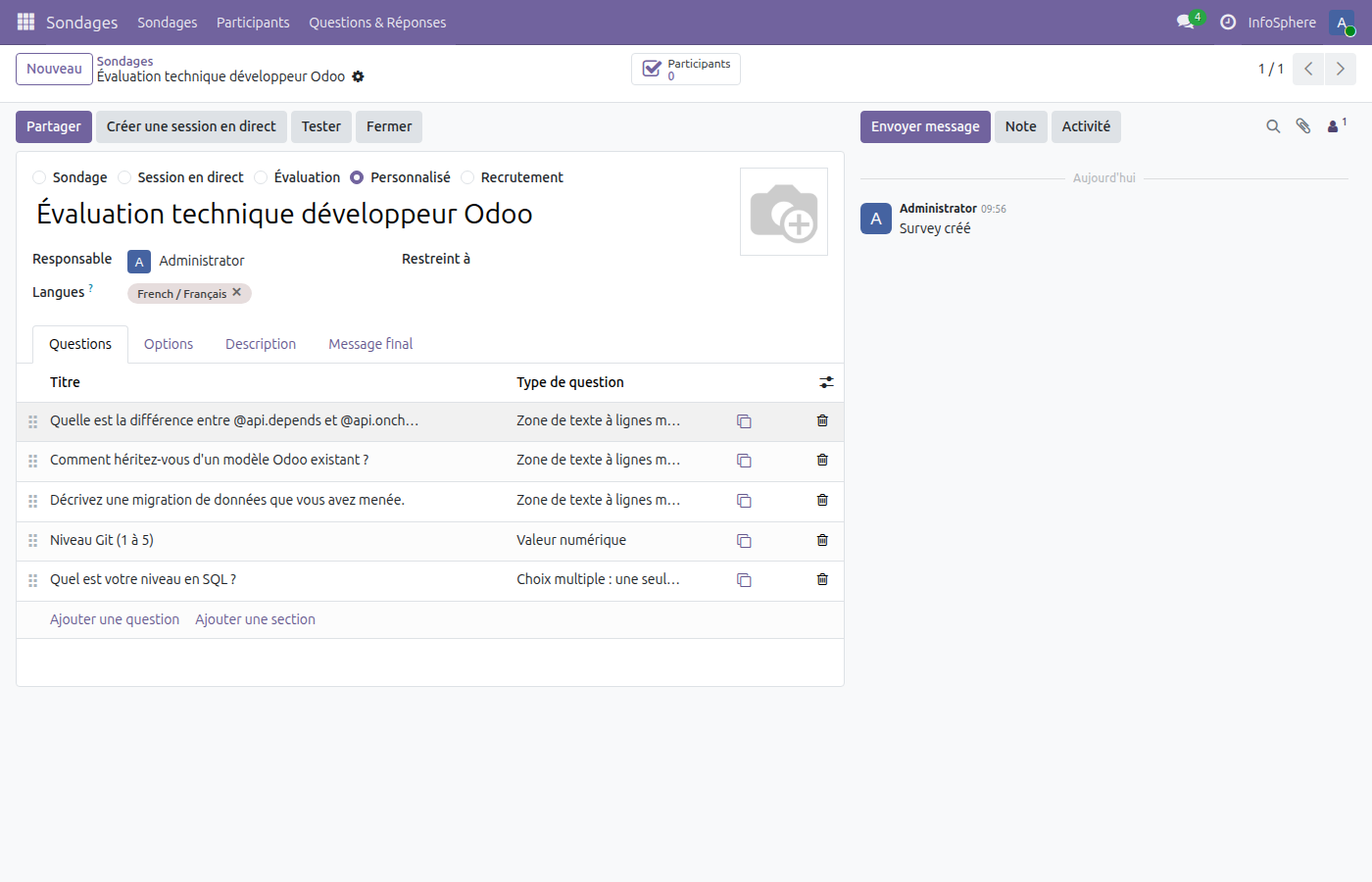Go to next record with right chevron
The width and height of the screenshot is (1372, 882).
coord(1340,69)
